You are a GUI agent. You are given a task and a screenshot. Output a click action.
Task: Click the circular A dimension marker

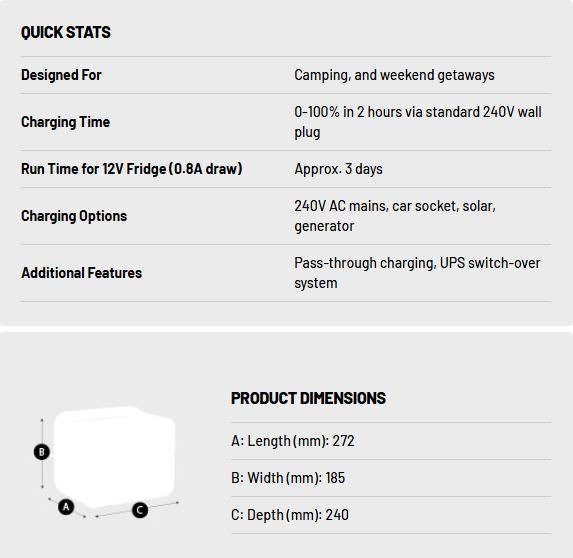(66, 507)
